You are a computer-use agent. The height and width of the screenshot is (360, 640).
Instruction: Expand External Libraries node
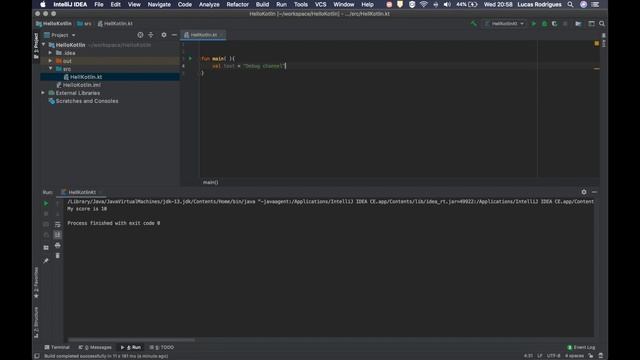[x=43, y=93]
